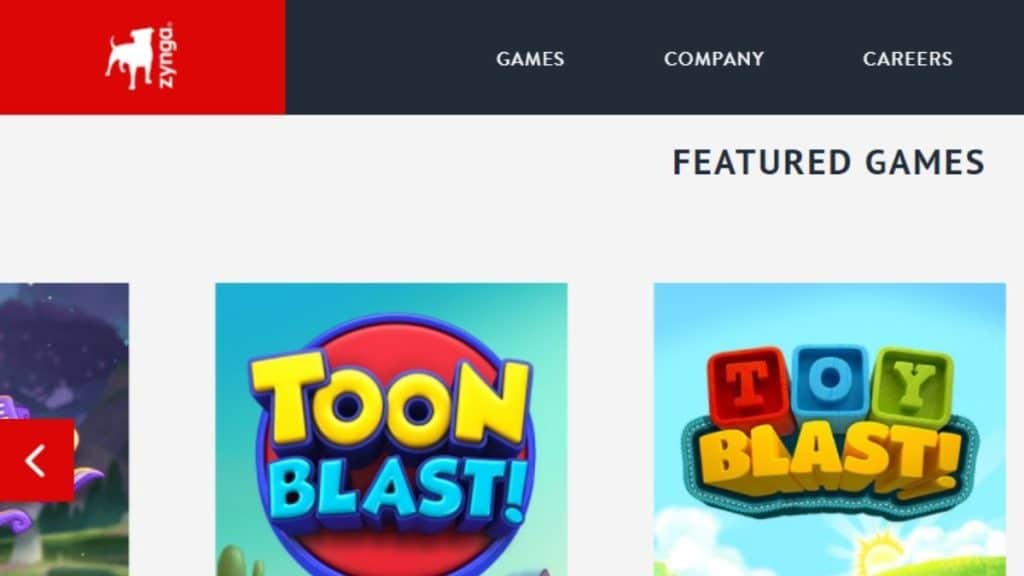1024x576 pixels.
Task: Click the blue O block in Toy Blast logo
Action: click(830, 379)
